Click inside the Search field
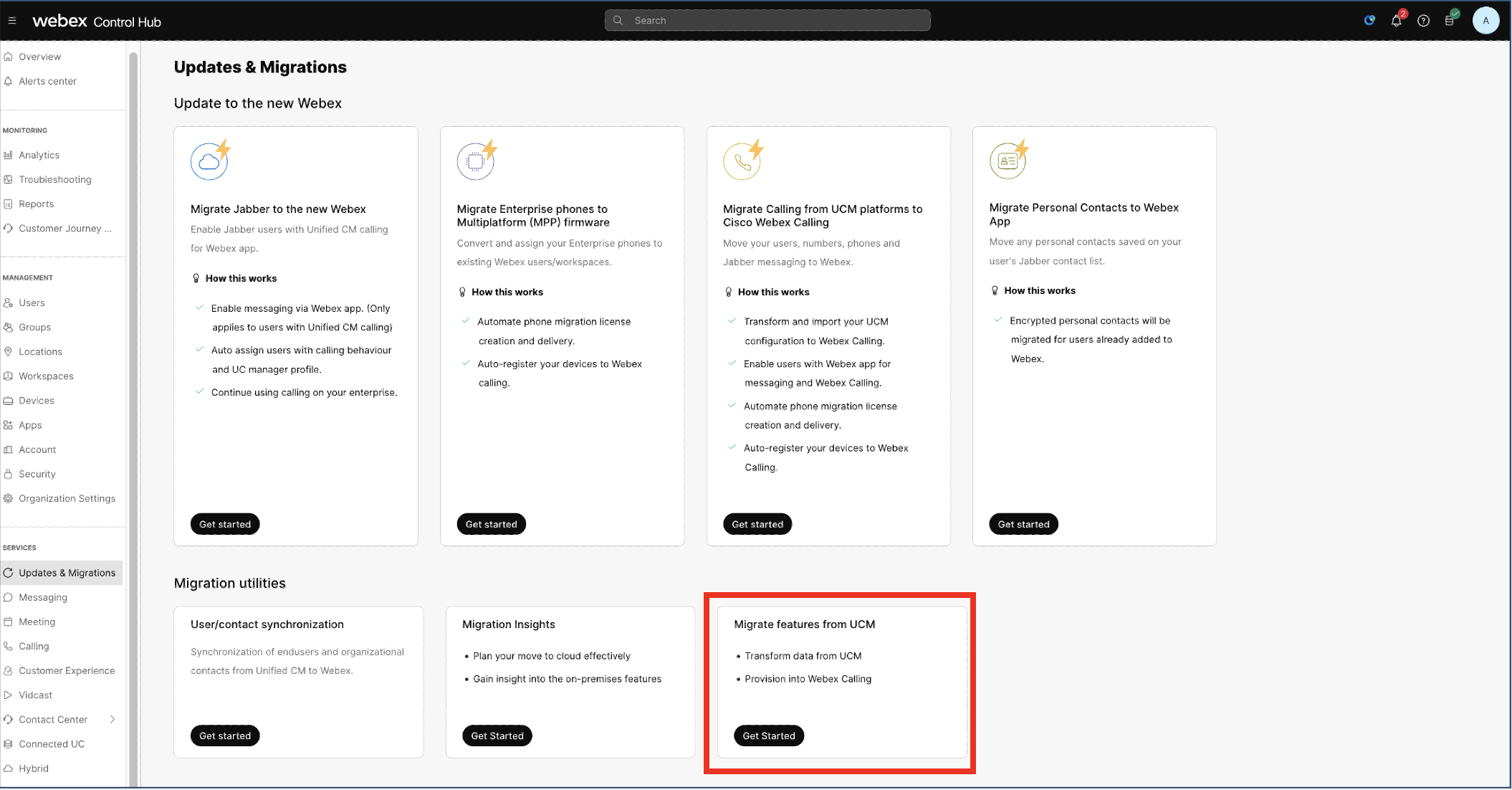Screen dimensions: 1512x790 point(767,20)
